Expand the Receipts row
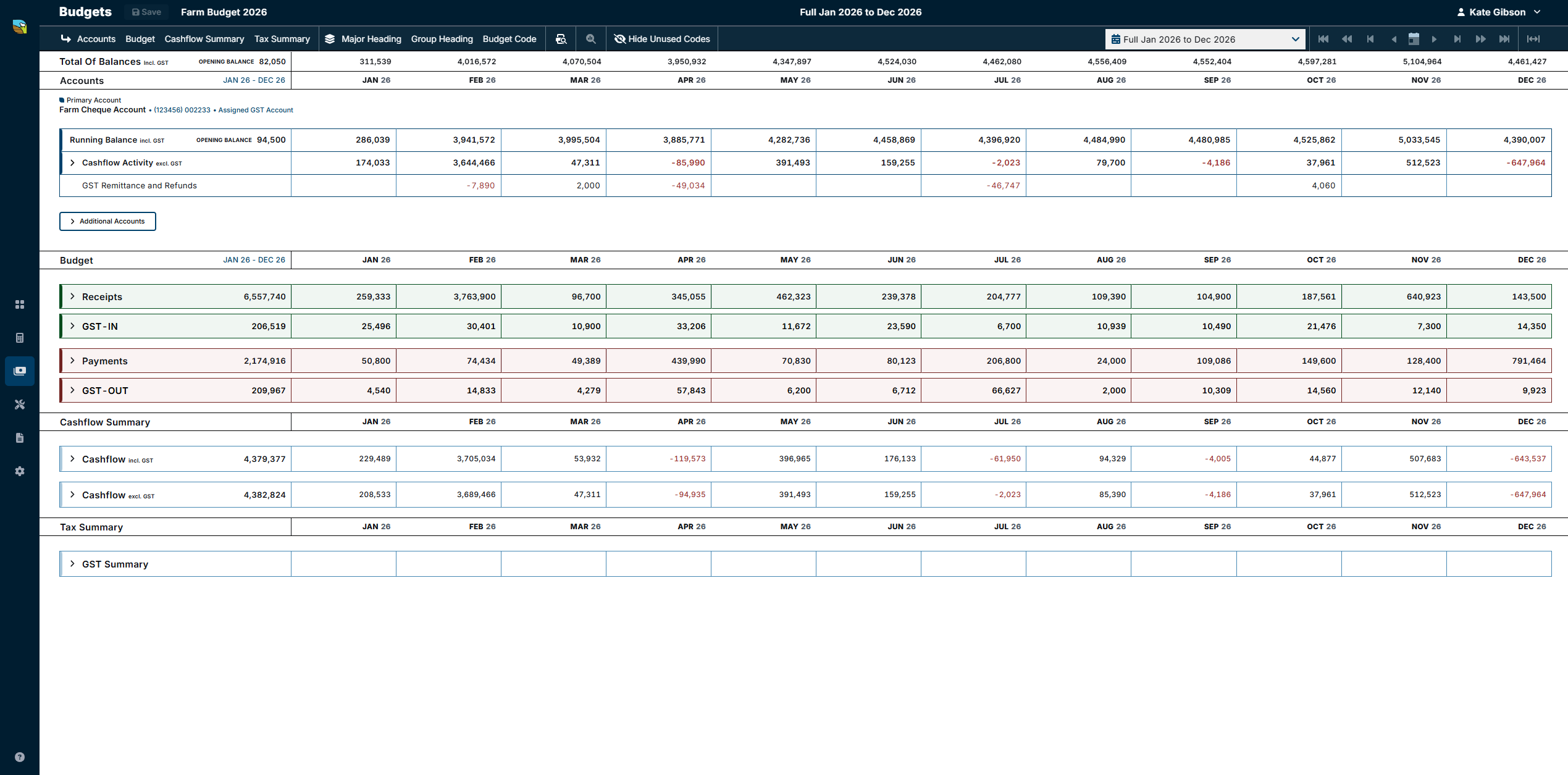 point(72,296)
